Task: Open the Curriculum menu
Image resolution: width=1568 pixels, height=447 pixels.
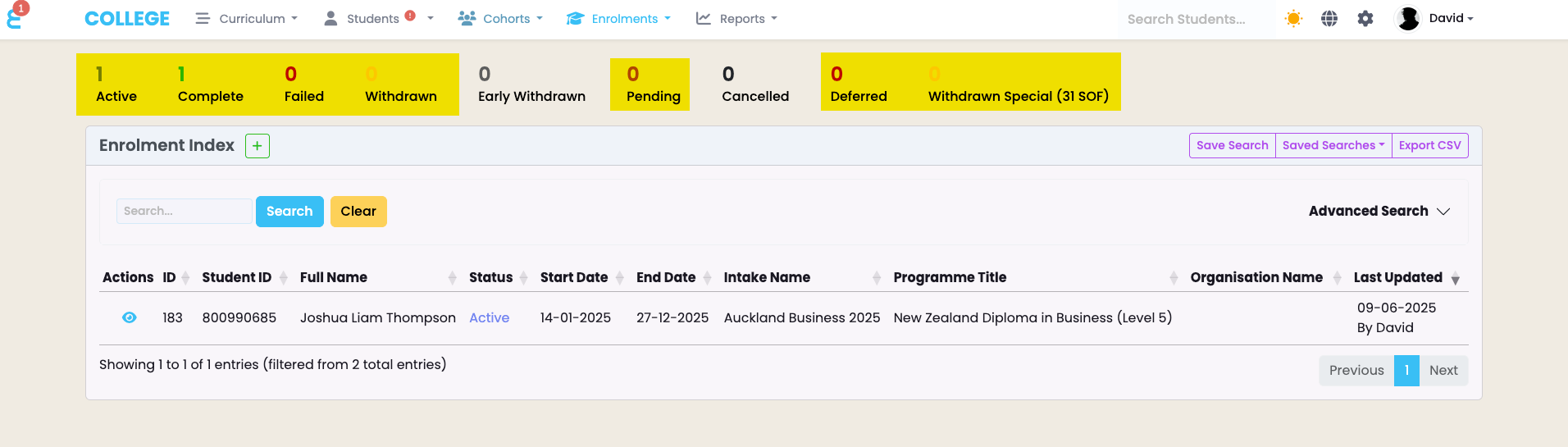Action: pyautogui.click(x=247, y=19)
